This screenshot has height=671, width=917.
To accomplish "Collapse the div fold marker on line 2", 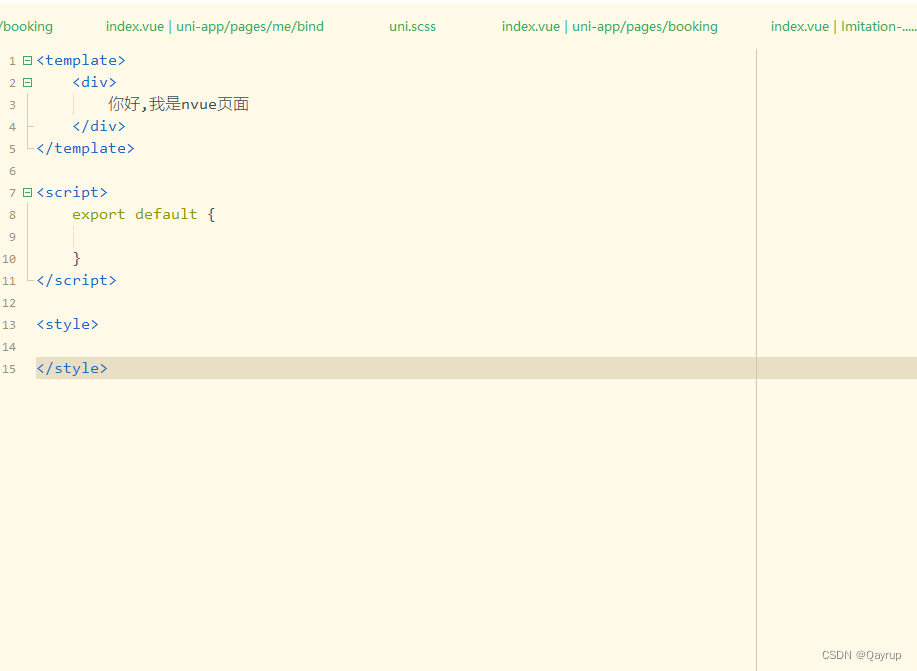I will click(x=26, y=82).
